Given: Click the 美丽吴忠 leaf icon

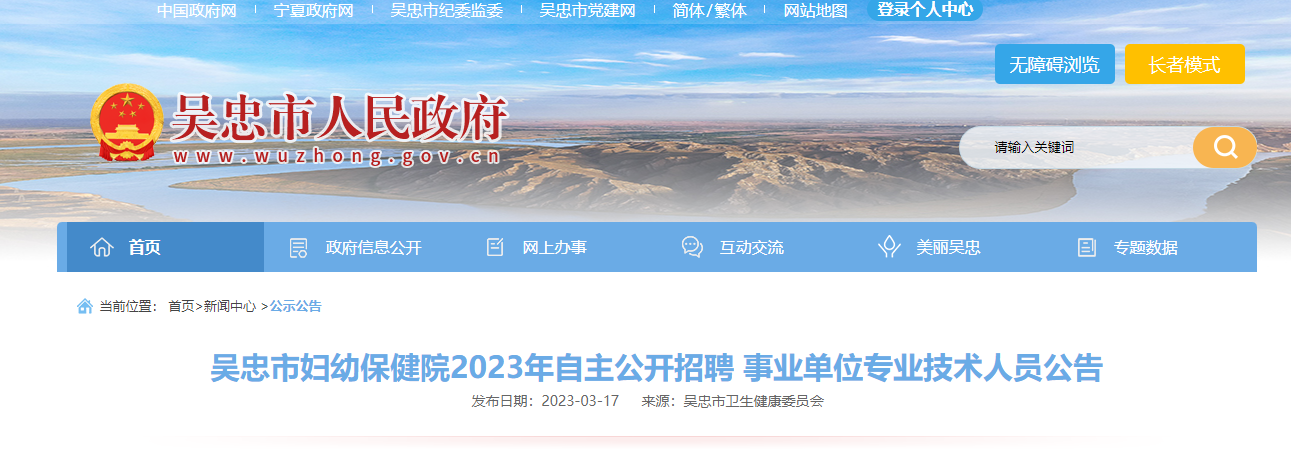Looking at the screenshot, I should click(889, 248).
